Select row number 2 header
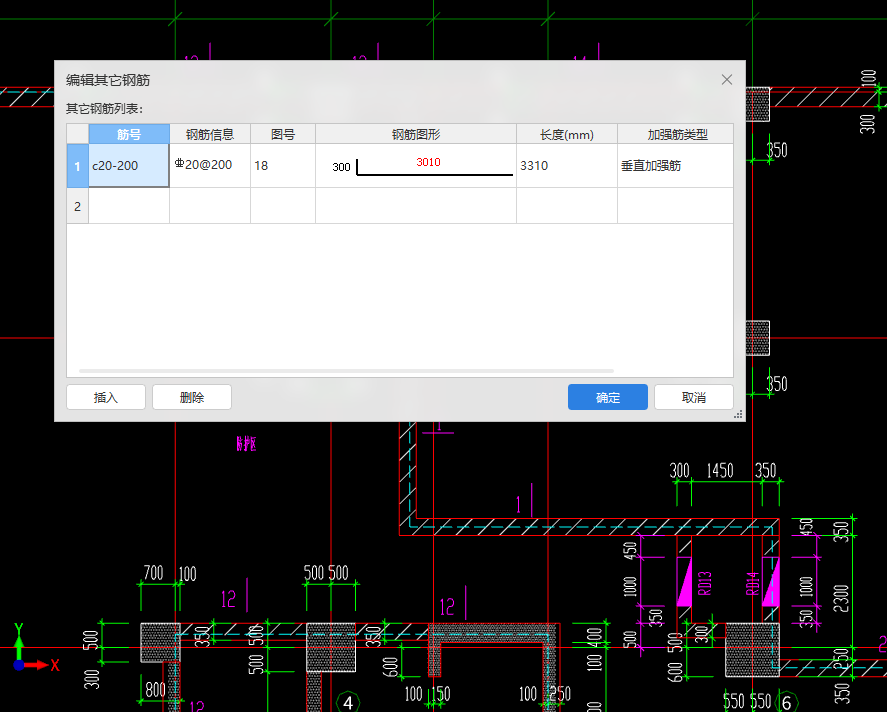The image size is (887, 712). 77,206
